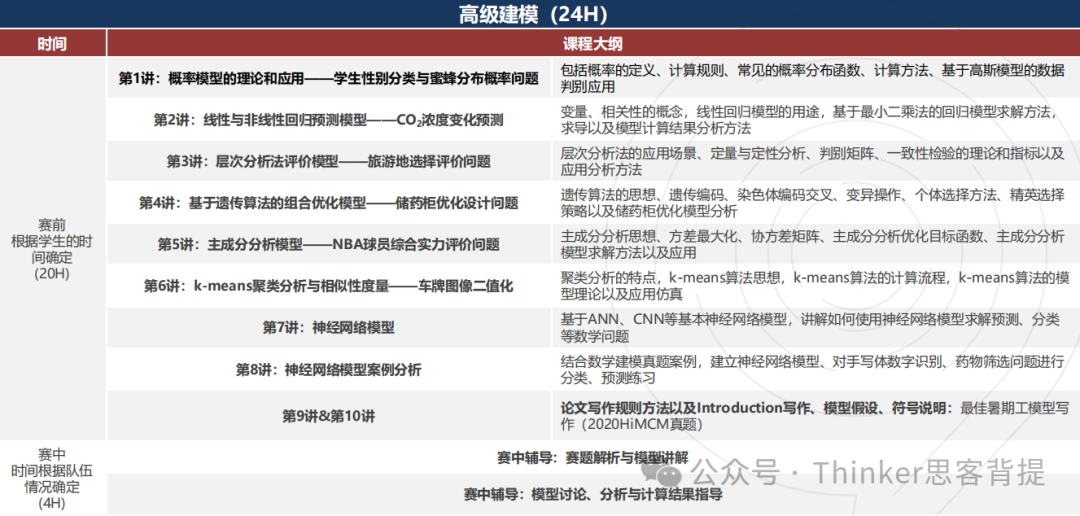Click the 第7讲 神经网络模型 title
Viewport: 1080px width, 516px height.
tap(328, 328)
